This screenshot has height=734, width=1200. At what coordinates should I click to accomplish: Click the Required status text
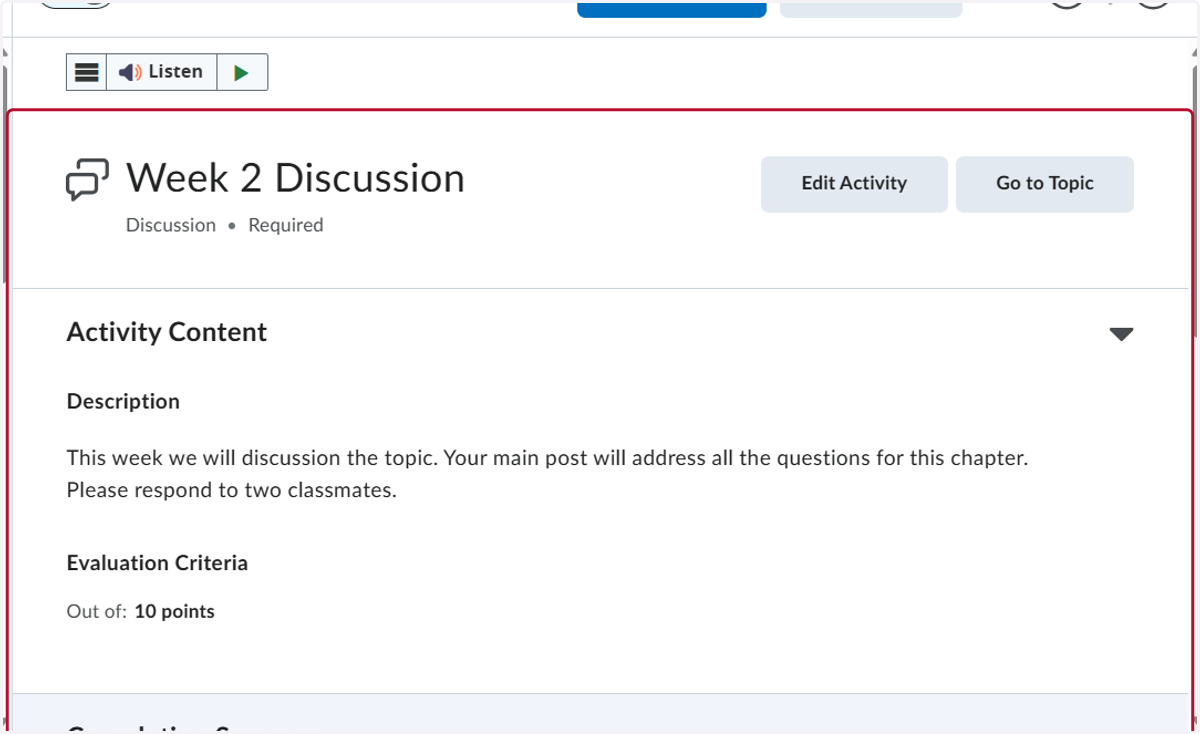point(286,225)
